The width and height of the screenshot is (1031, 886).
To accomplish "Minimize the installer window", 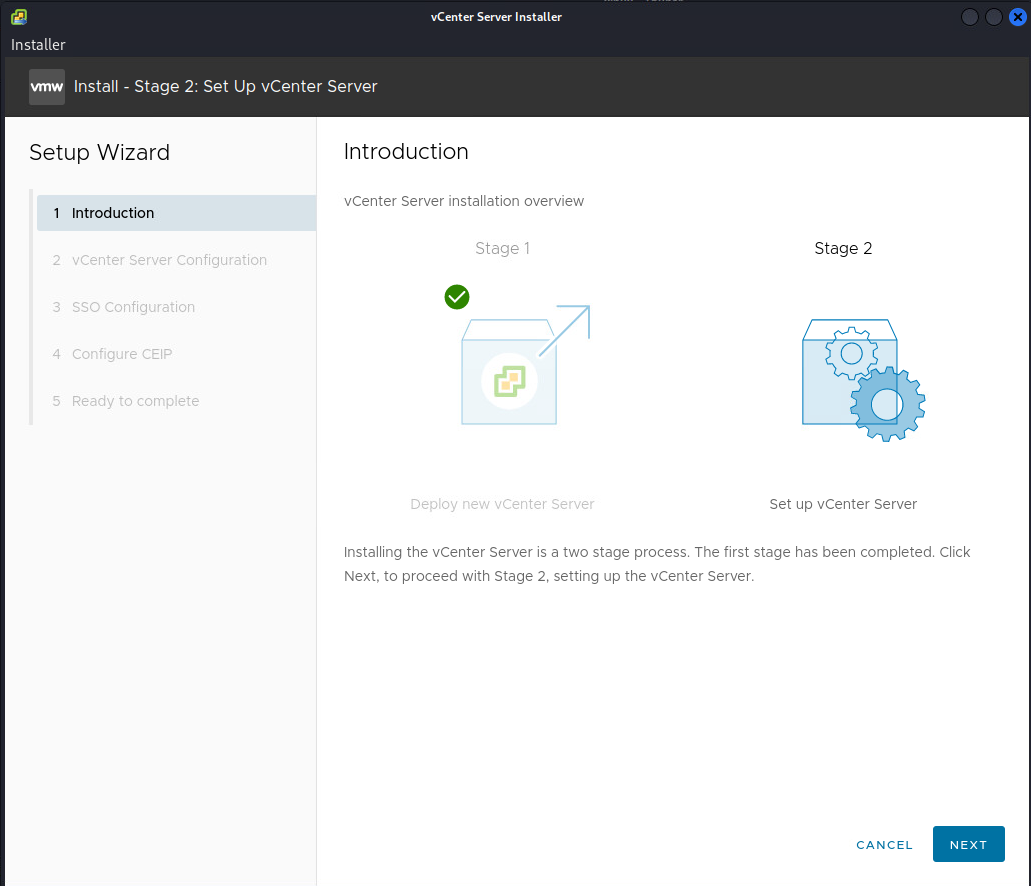I will pos(970,17).
